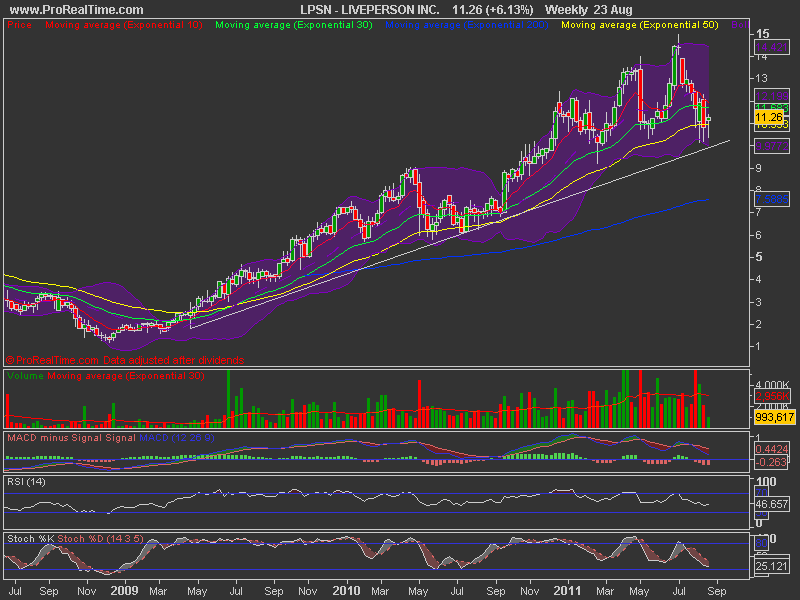Click the yellow 993,617 volume tag
The width and height of the screenshot is (800, 600).
click(774, 417)
